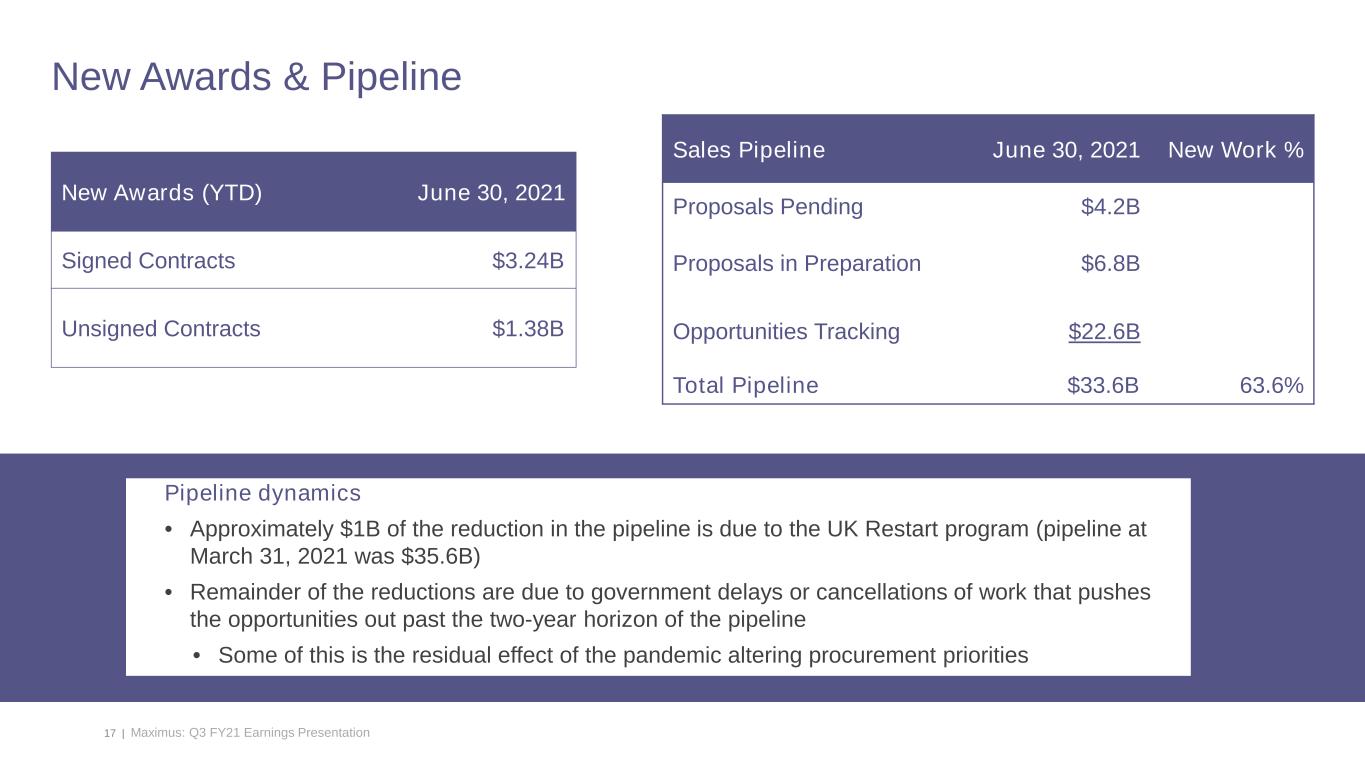1365x768 pixels.
Task: Click the 'Pipeline dynamics' heading
Action: click(262, 493)
